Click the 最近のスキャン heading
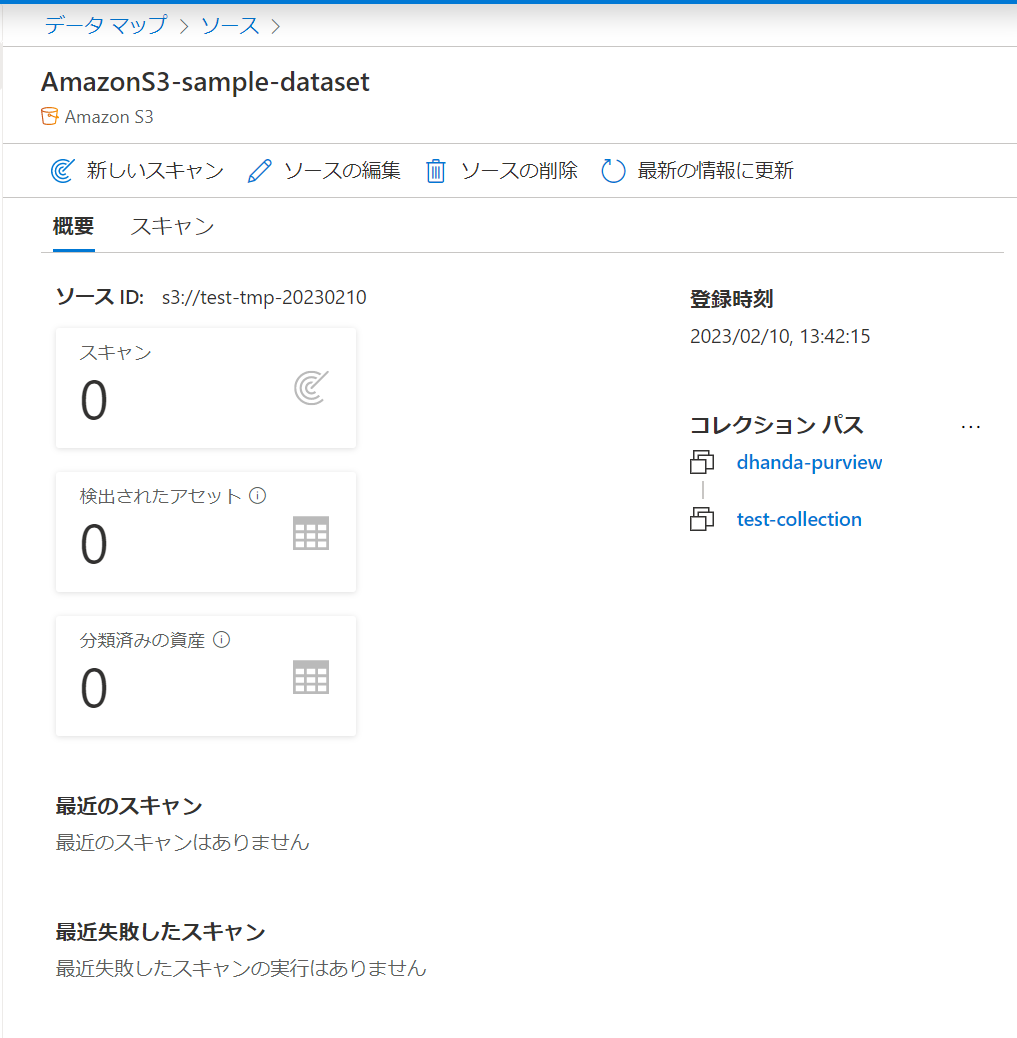 [x=129, y=806]
